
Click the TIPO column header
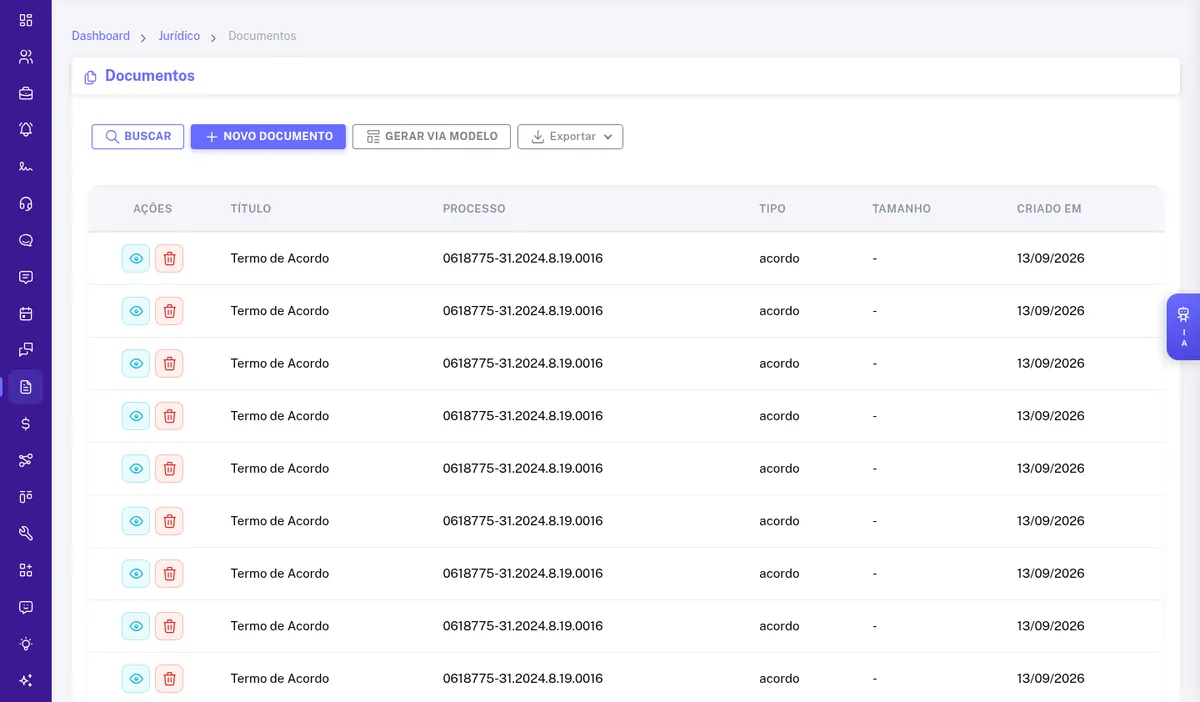(x=772, y=209)
